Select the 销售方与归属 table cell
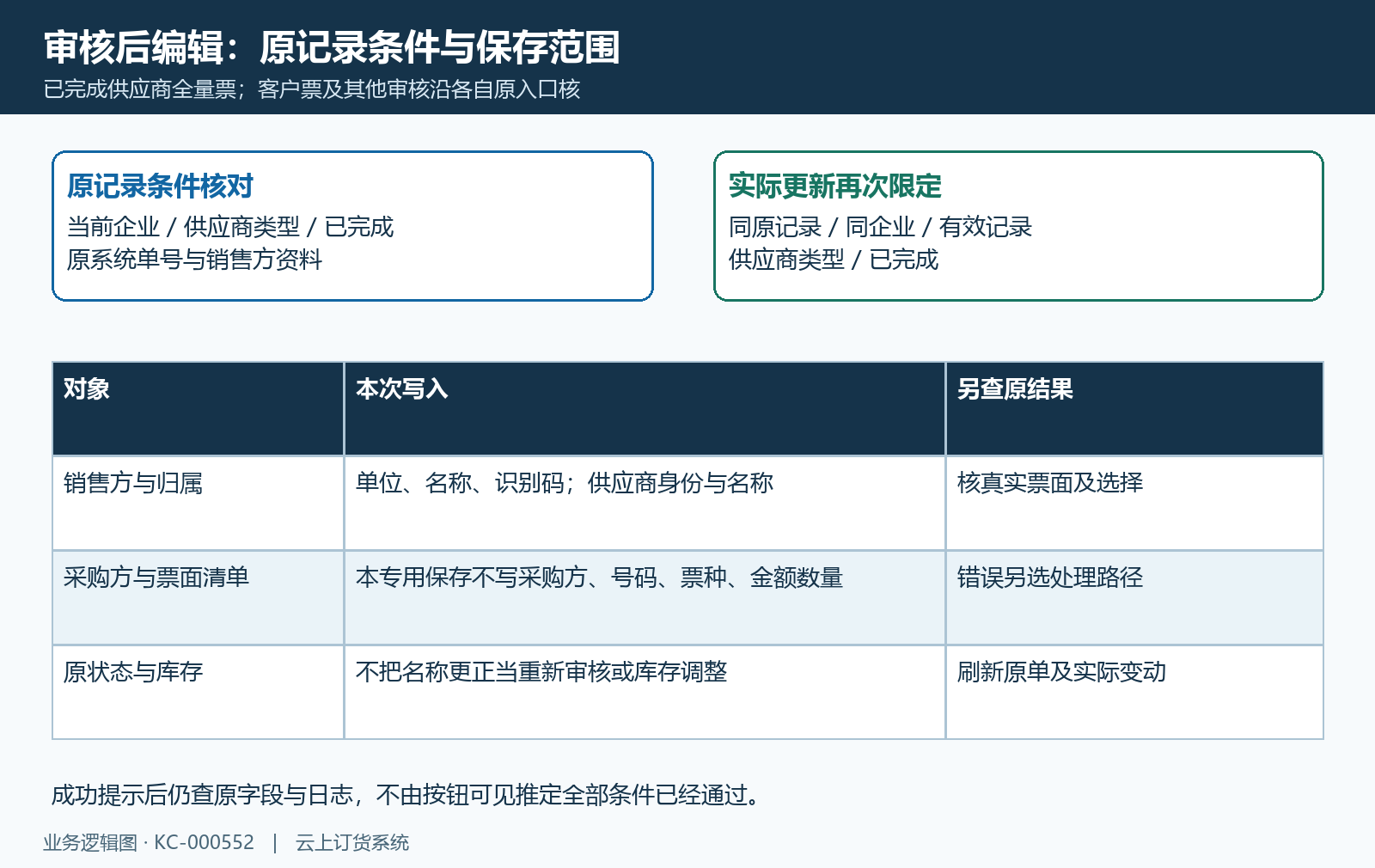The height and width of the screenshot is (868, 1375). tap(199, 503)
